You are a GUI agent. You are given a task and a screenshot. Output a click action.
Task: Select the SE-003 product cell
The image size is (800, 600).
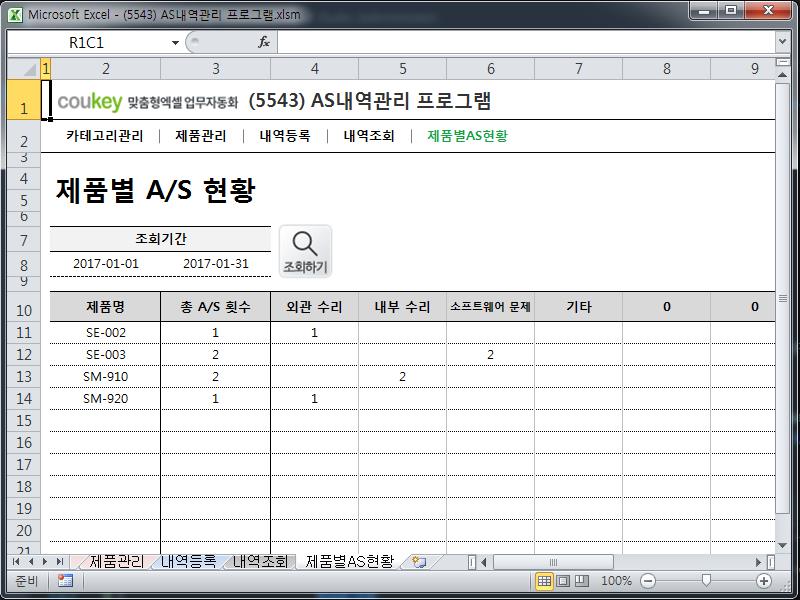(106, 355)
